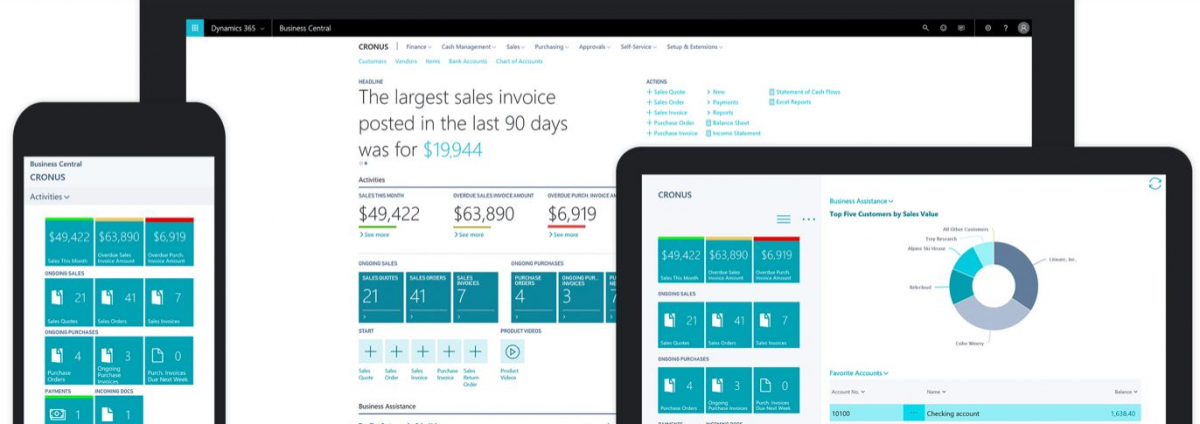This screenshot has height=424, width=1200.
Task: Click the $19,944 headline amount
Action: coord(453,150)
